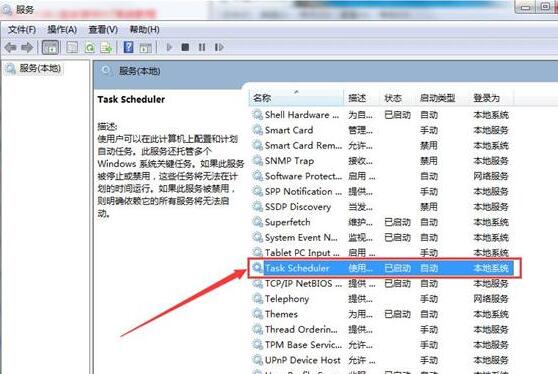The width and height of the screenshot is (558, 374).
Task: Select the Task Scheduler service row
Action: pyautogui.click(x=381, y=268)
